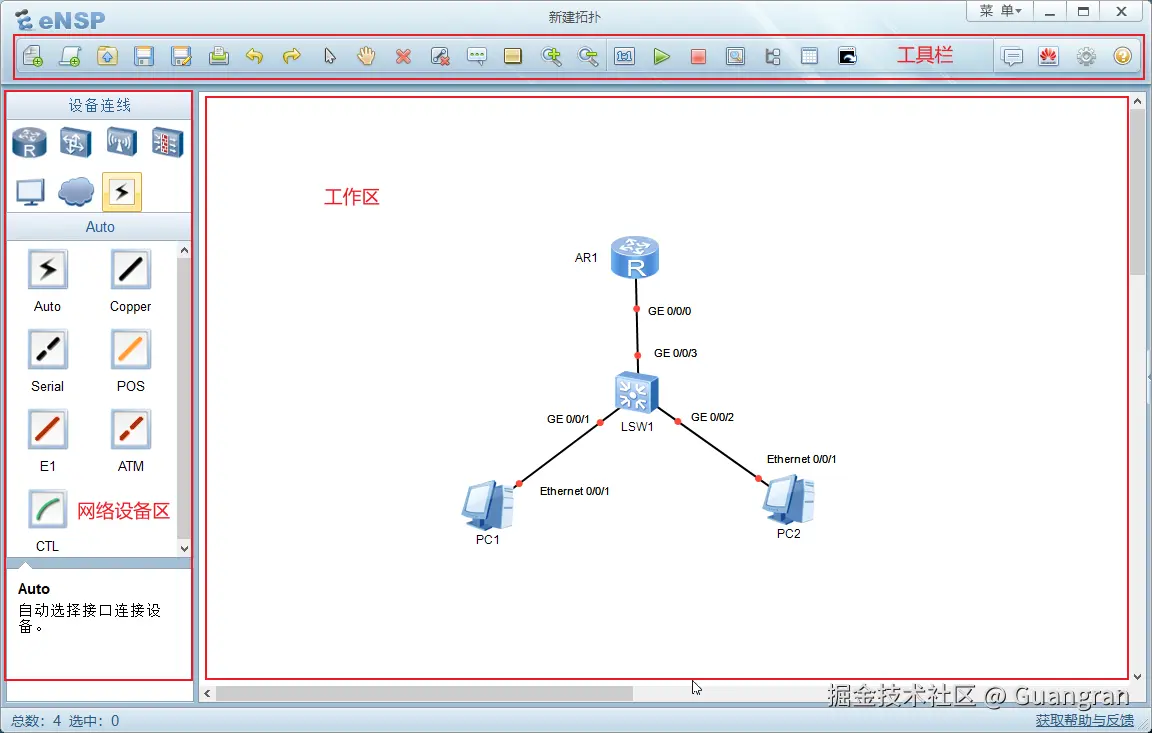This screenshot has width=1152, height=733.
Task: Zoom in on the workspace
Action: pos(551,56)
